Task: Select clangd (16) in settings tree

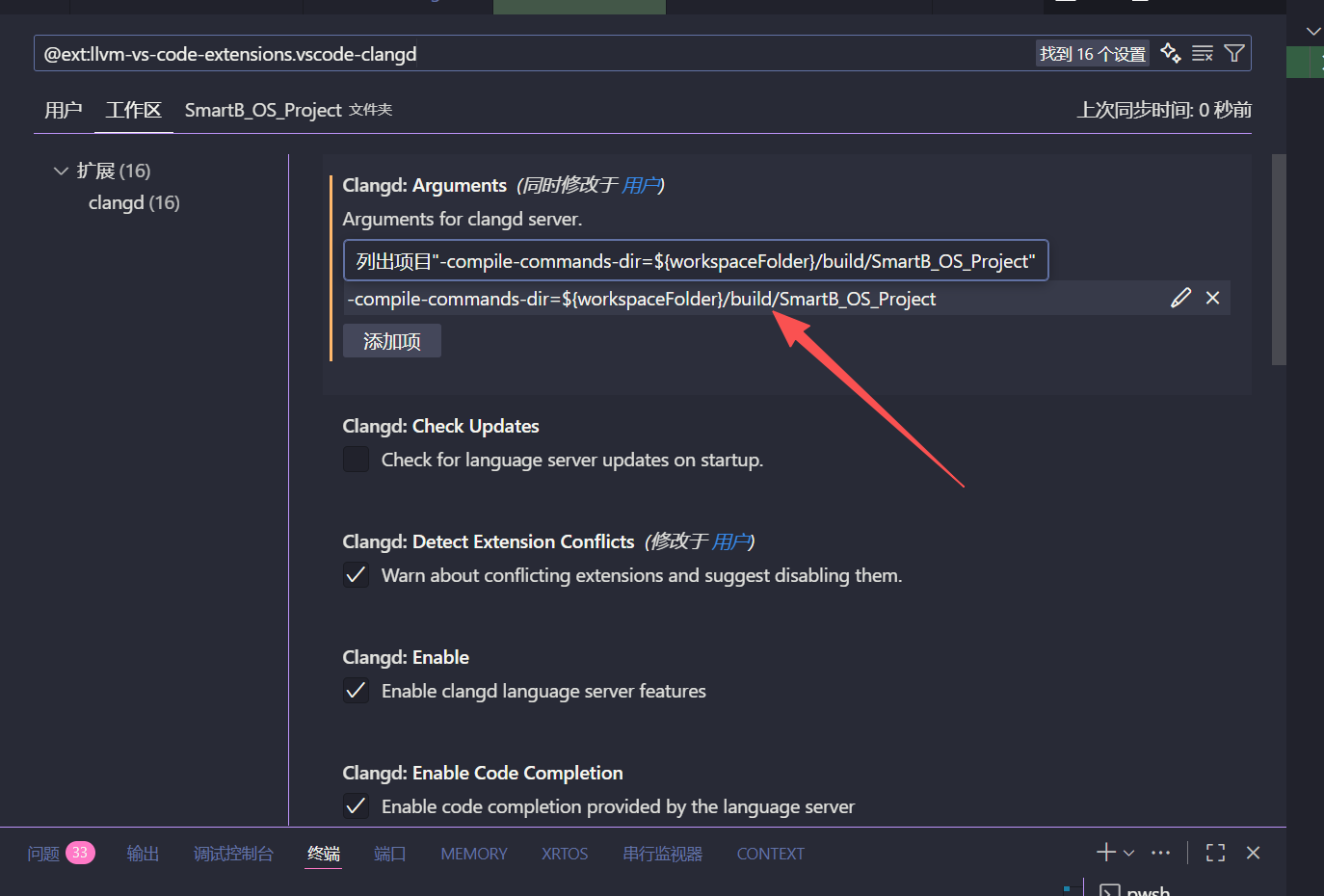Action: (x=134, y=202)
